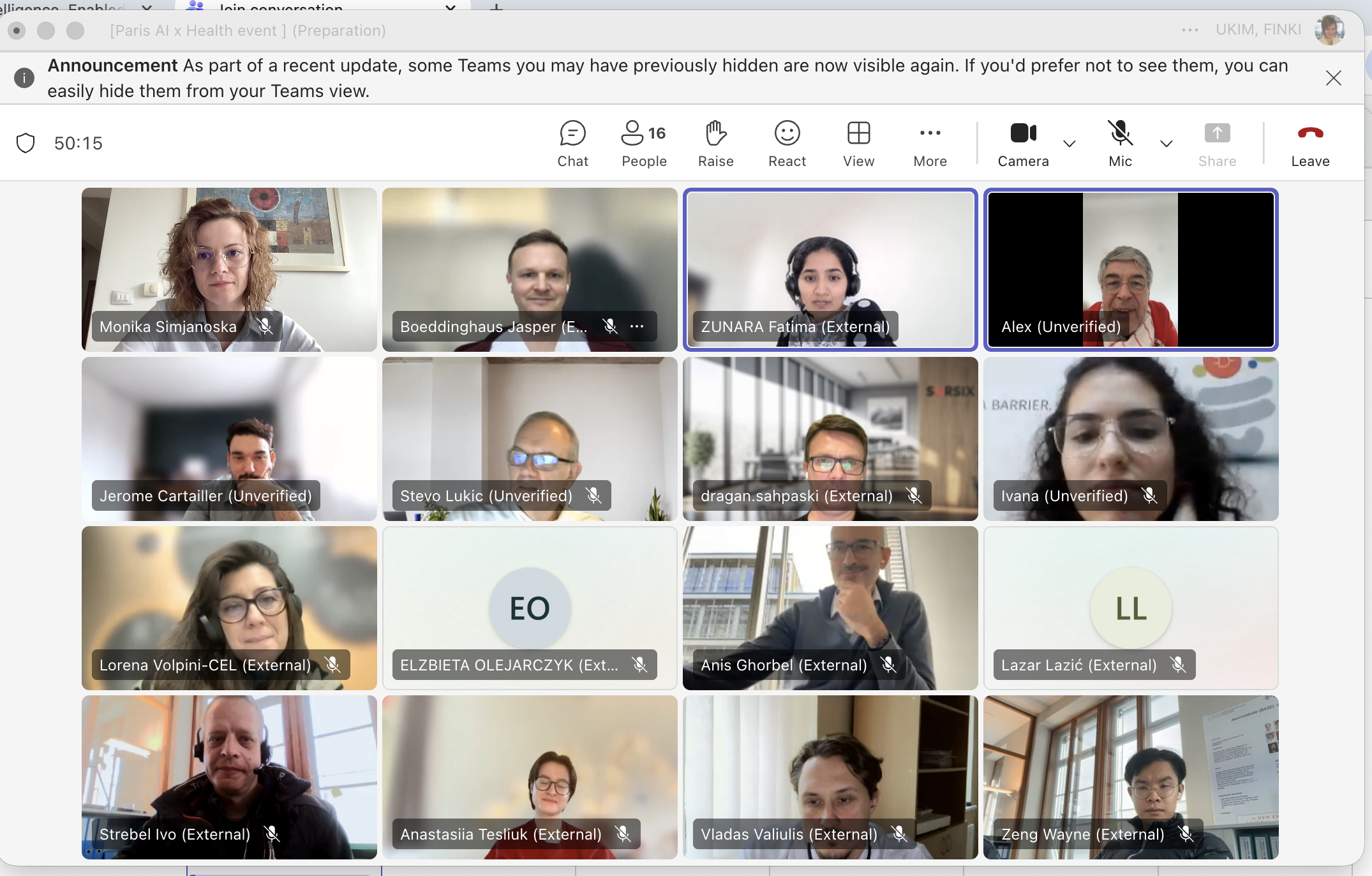Open the More actions menu
The width and height of the screenshot is (1372, 876).
(930, 144)
